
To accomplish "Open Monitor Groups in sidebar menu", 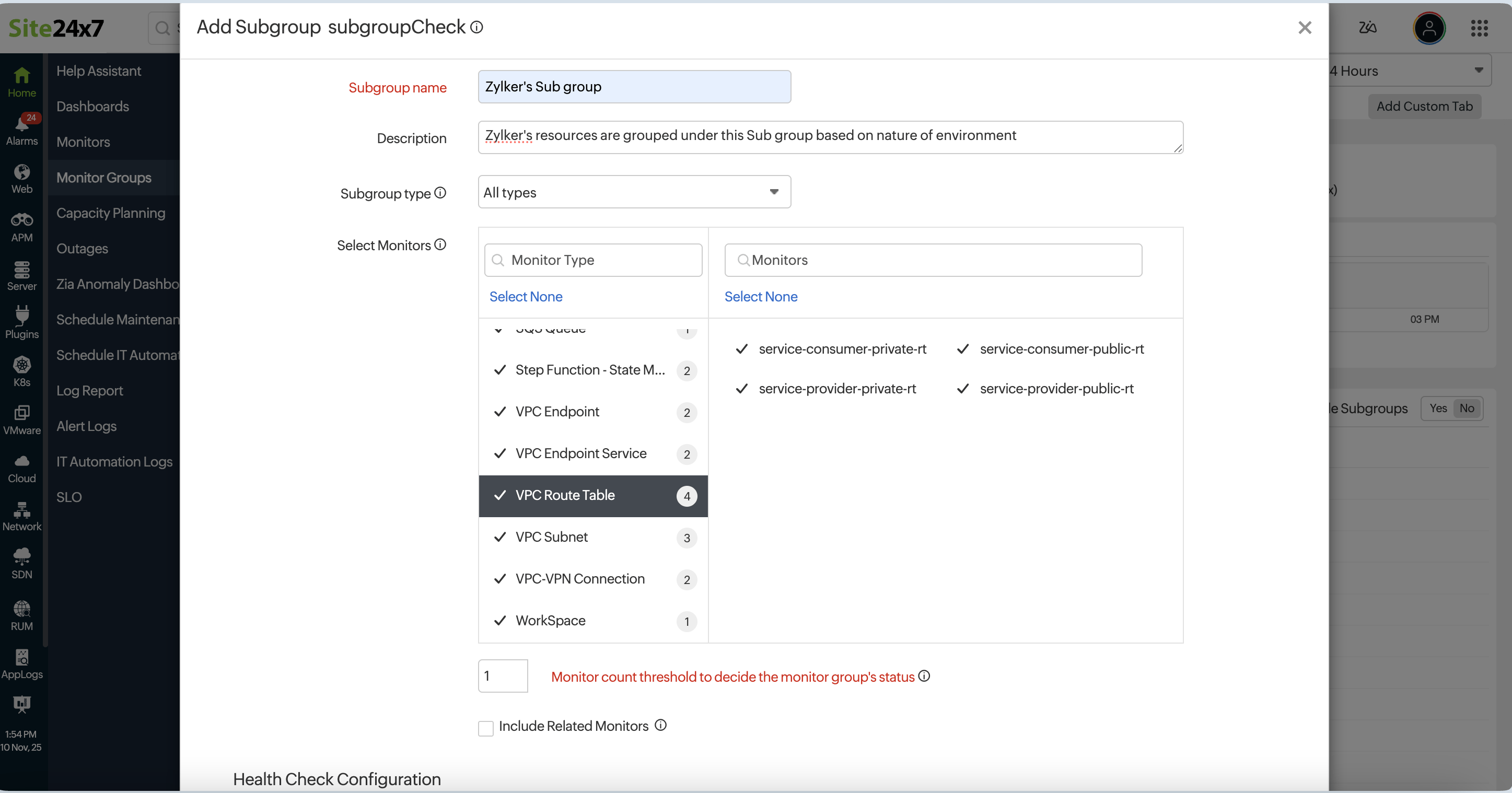I will click(x=103, y=177).
